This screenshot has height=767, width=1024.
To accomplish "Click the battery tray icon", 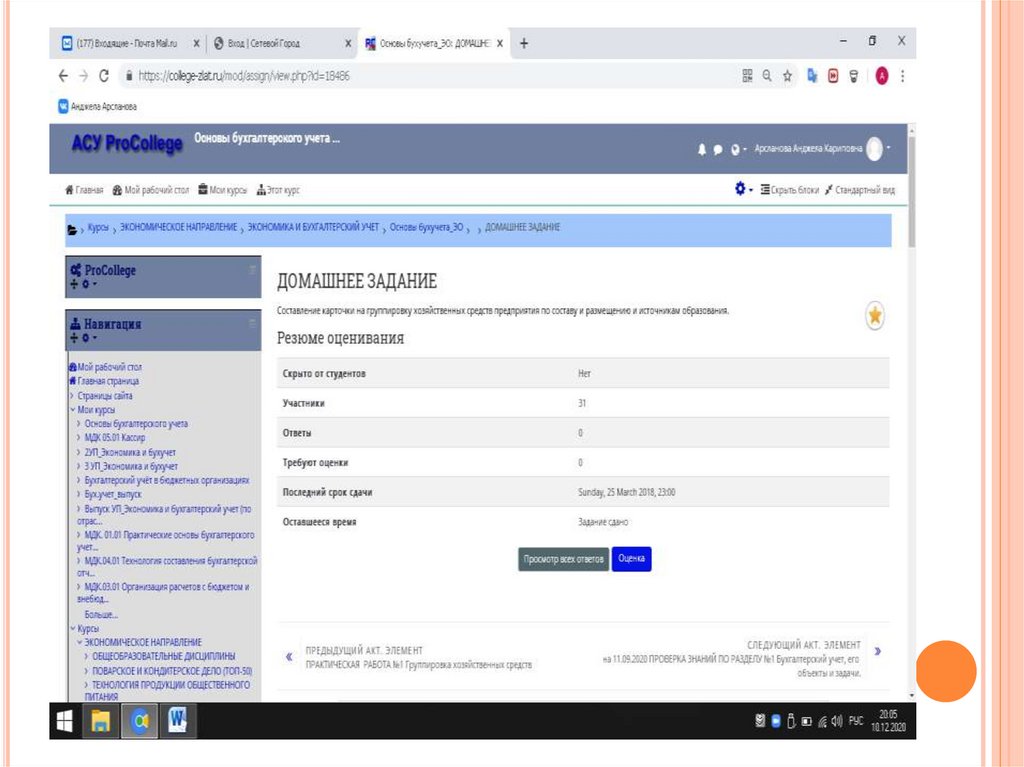I will point(807,721).
